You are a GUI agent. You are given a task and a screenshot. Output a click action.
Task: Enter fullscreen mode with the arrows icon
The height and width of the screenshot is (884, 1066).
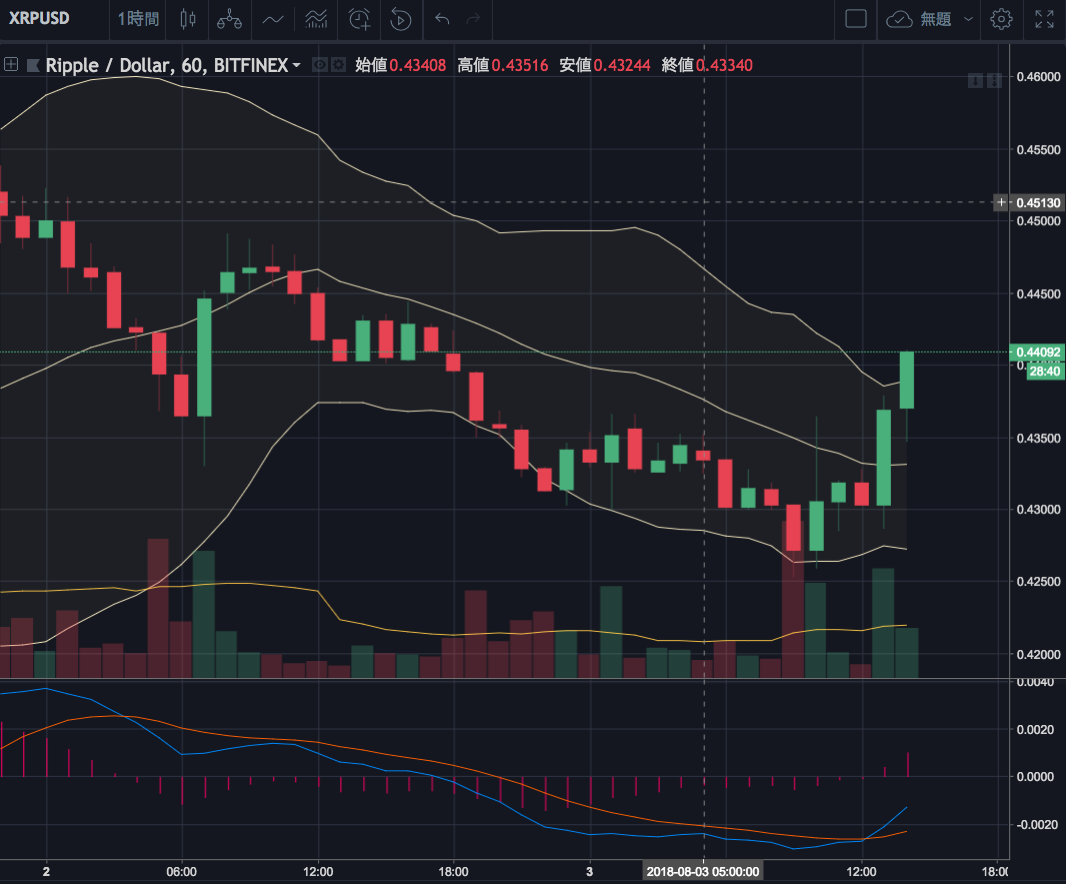click(x=1044, y=19)
